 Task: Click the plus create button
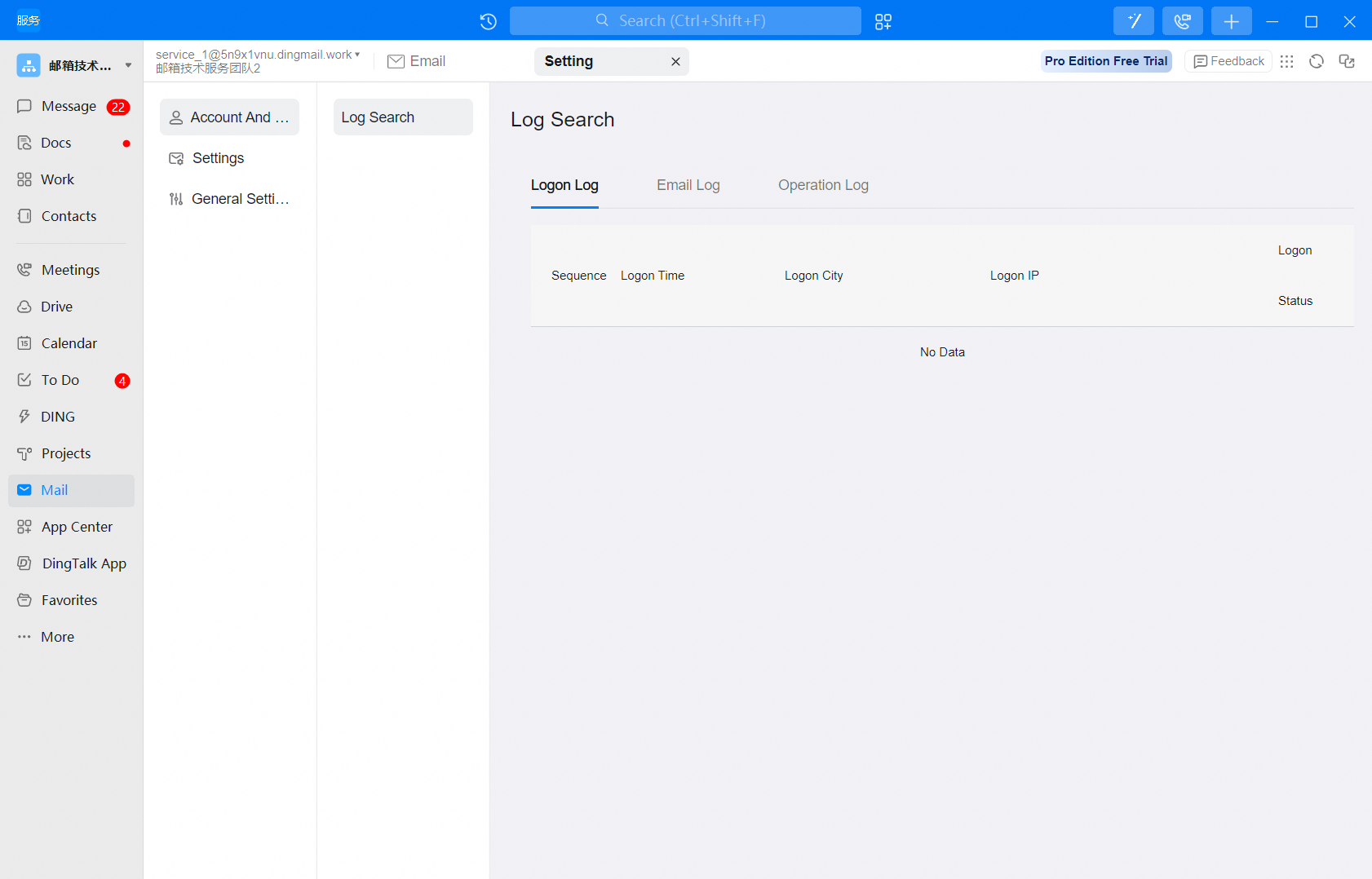[1231, 21]
